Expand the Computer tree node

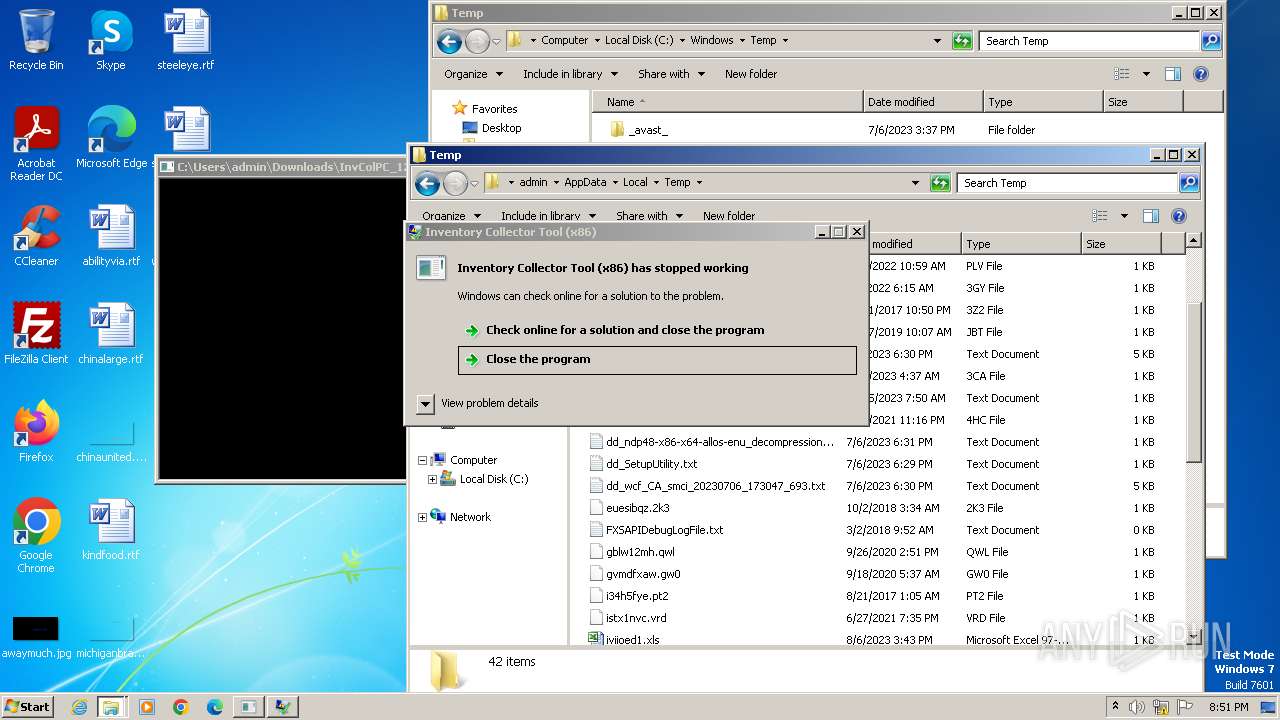click(x=422, y=460)
